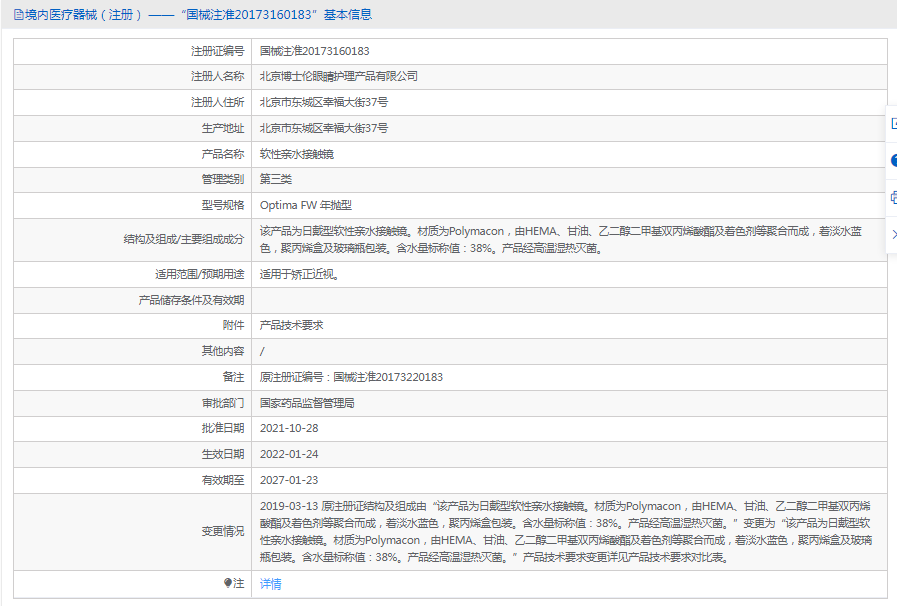897x606 pixels.
Task: Click the blue circle icon in the right sidebar
Action: click(892, 160)
